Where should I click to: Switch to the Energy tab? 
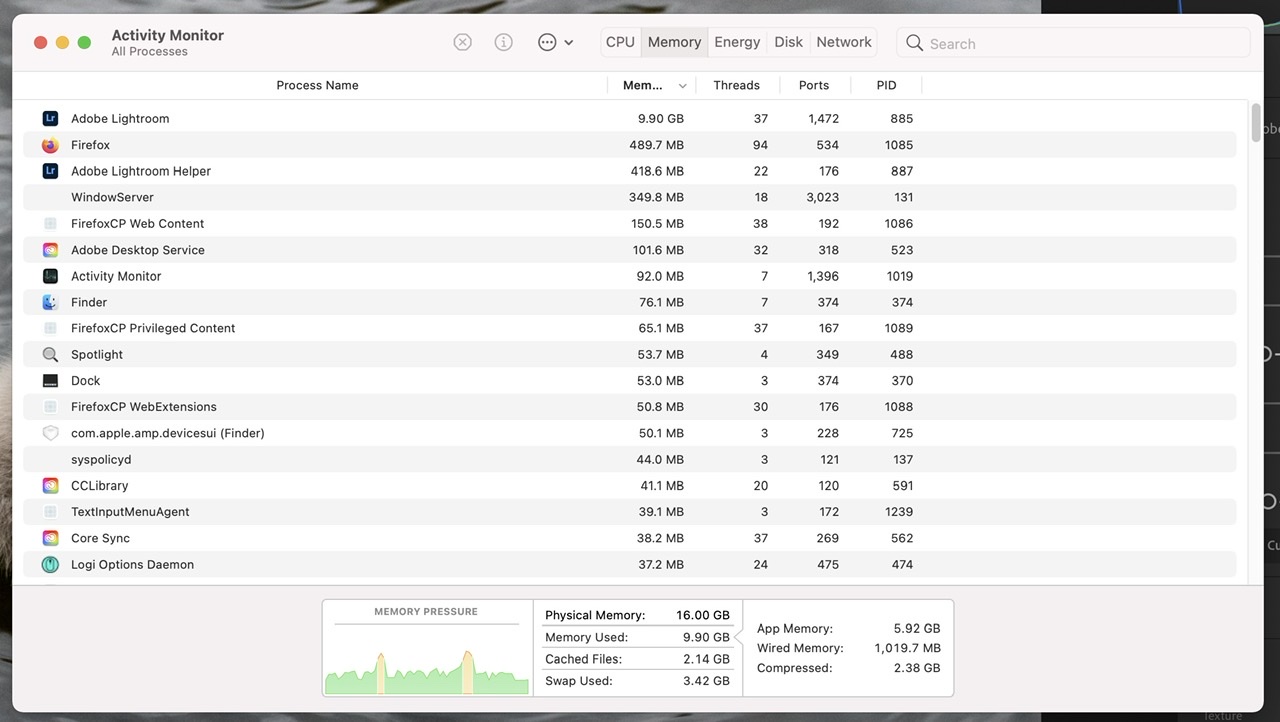[737, 42]
